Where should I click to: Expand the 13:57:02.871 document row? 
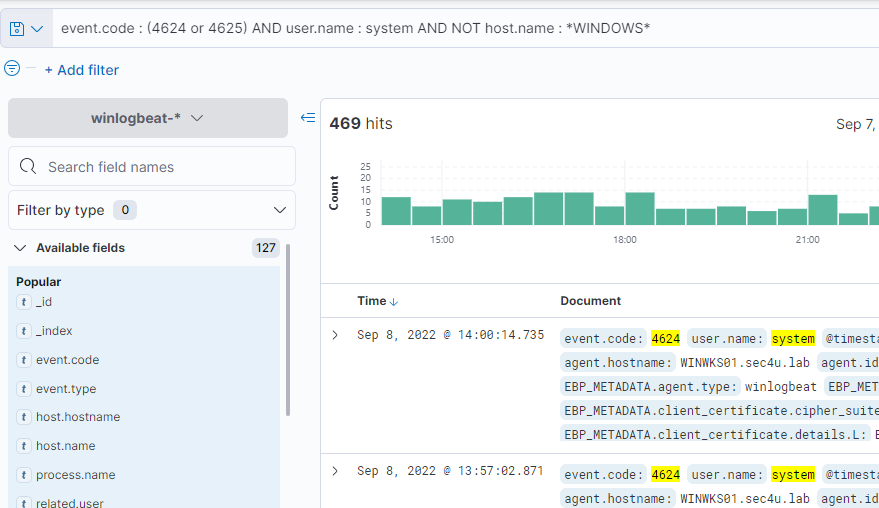click(x=335, y=471)
